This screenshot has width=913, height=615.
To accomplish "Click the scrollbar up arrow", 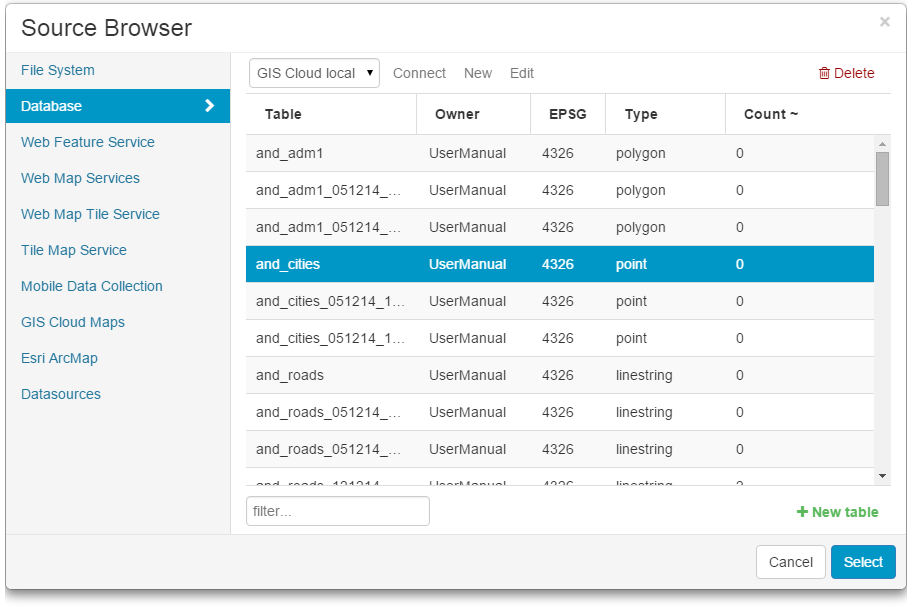I will click(x=882, y=144).
